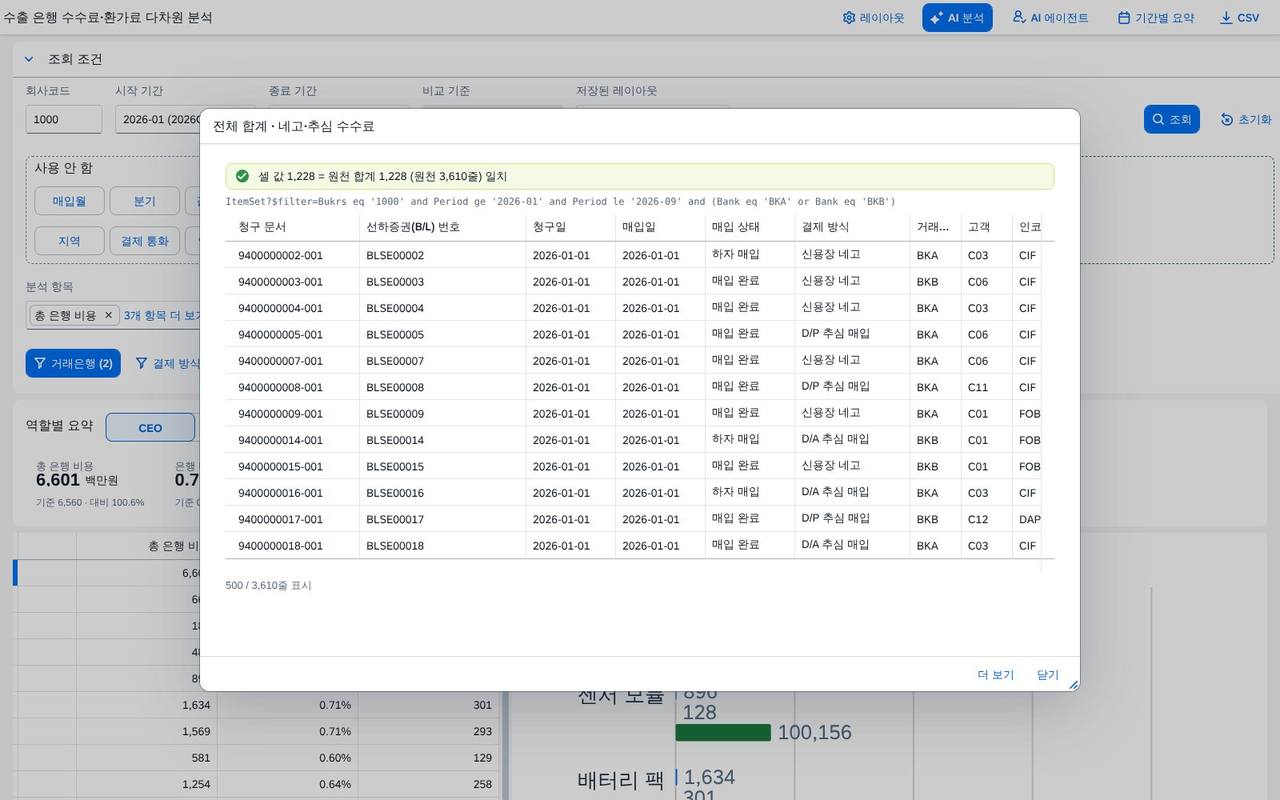Sort by the 선하증권(B/L) 번호 column header
Viewport: 1280px width, 800px height.
(442, 227)
